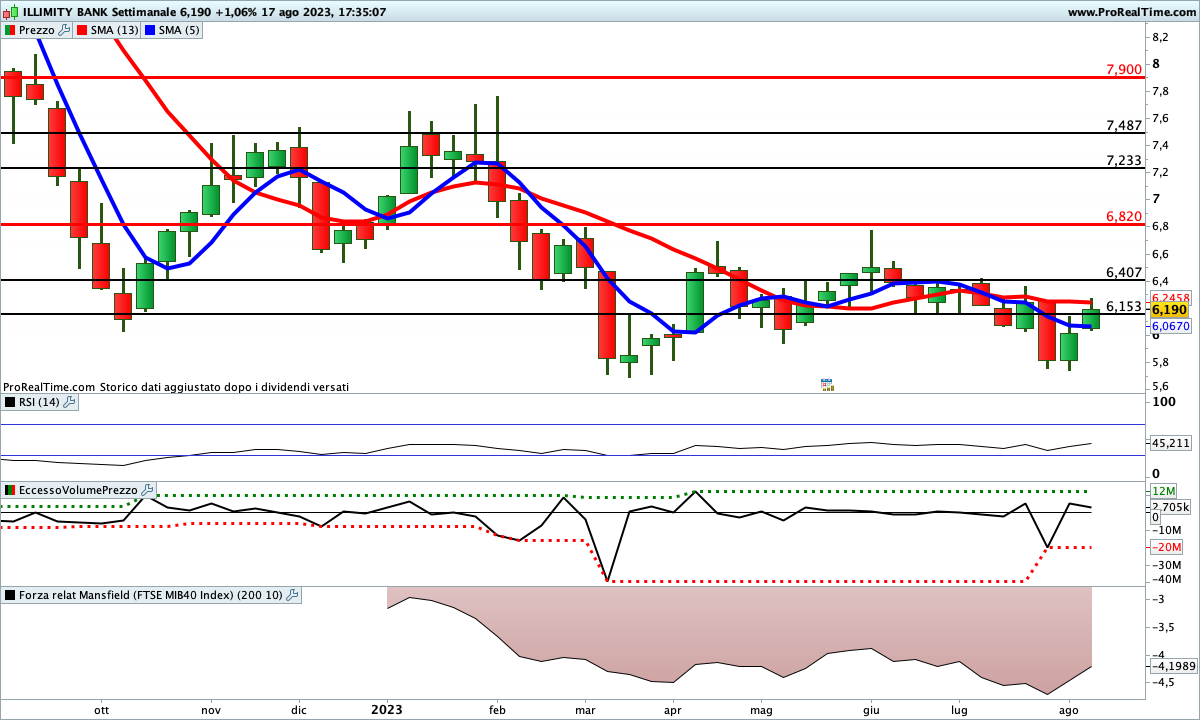Click the 'dic' month label on time axis
The image size is (1200, 720).
pyautogui.click(x=299, y=709)
